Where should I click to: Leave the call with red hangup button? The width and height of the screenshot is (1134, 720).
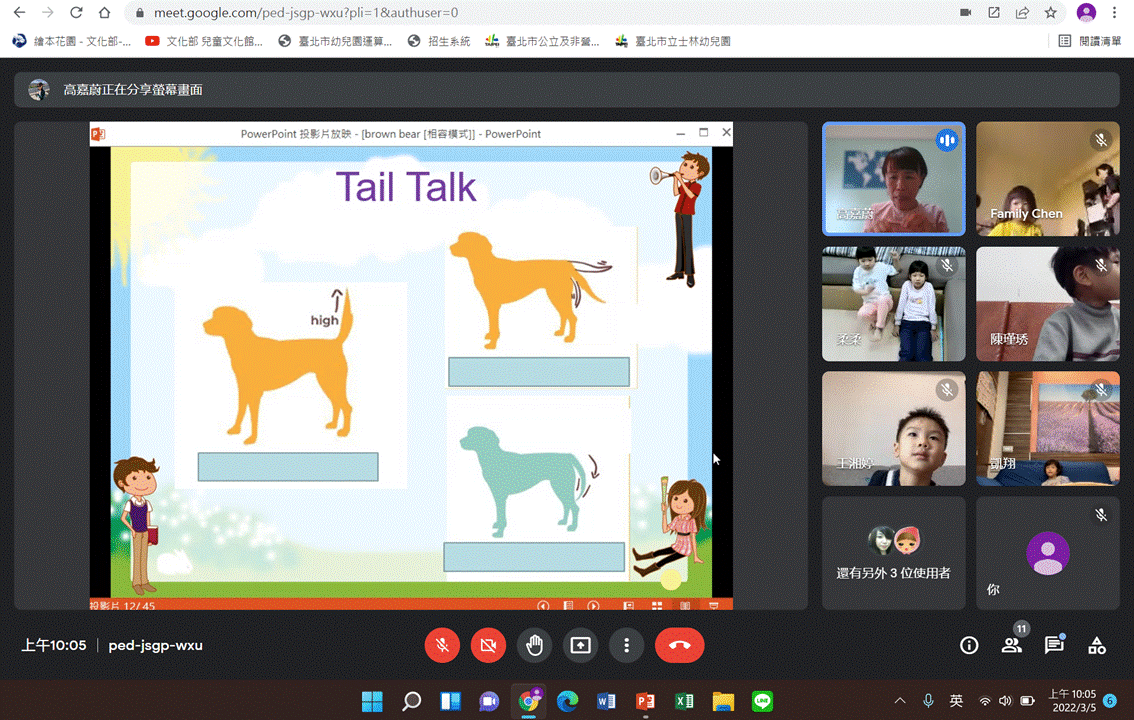679,646
